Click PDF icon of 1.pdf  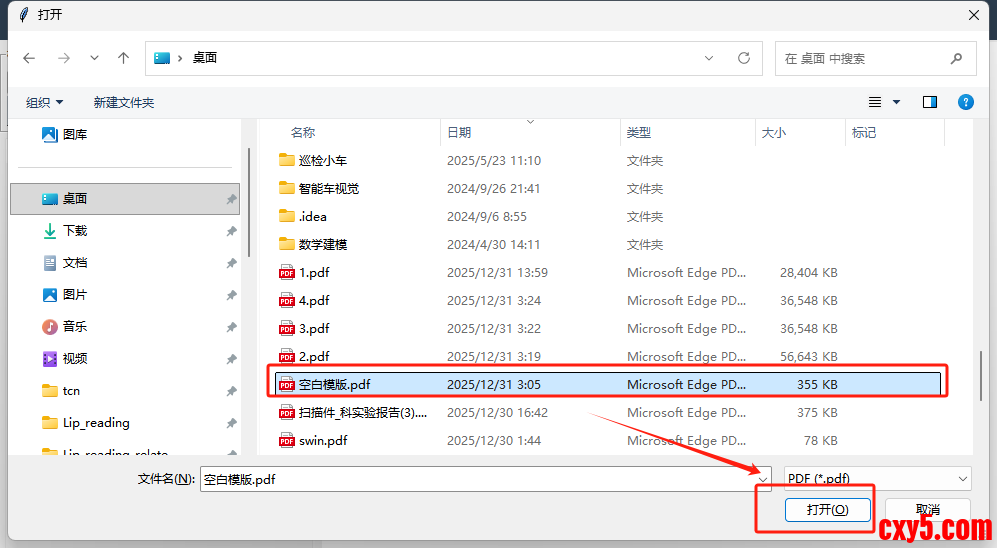coord(287,272)
